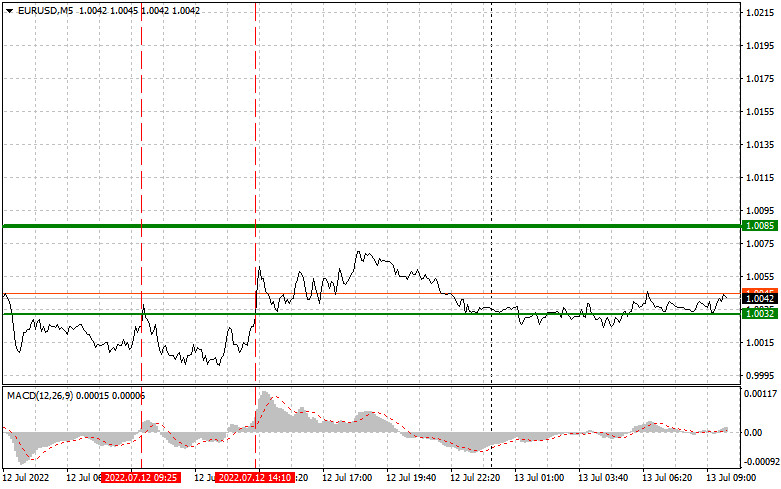Click the 12 Jul 17:00 time axis label

347,478
